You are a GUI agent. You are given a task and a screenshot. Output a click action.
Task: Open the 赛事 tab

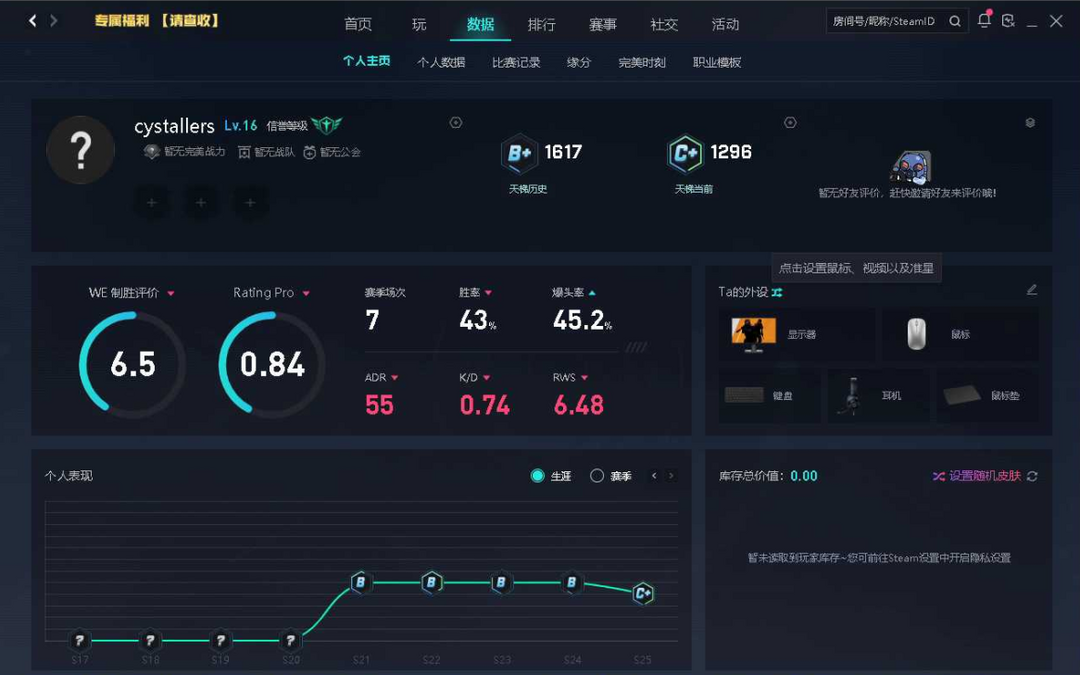(603, 25)
